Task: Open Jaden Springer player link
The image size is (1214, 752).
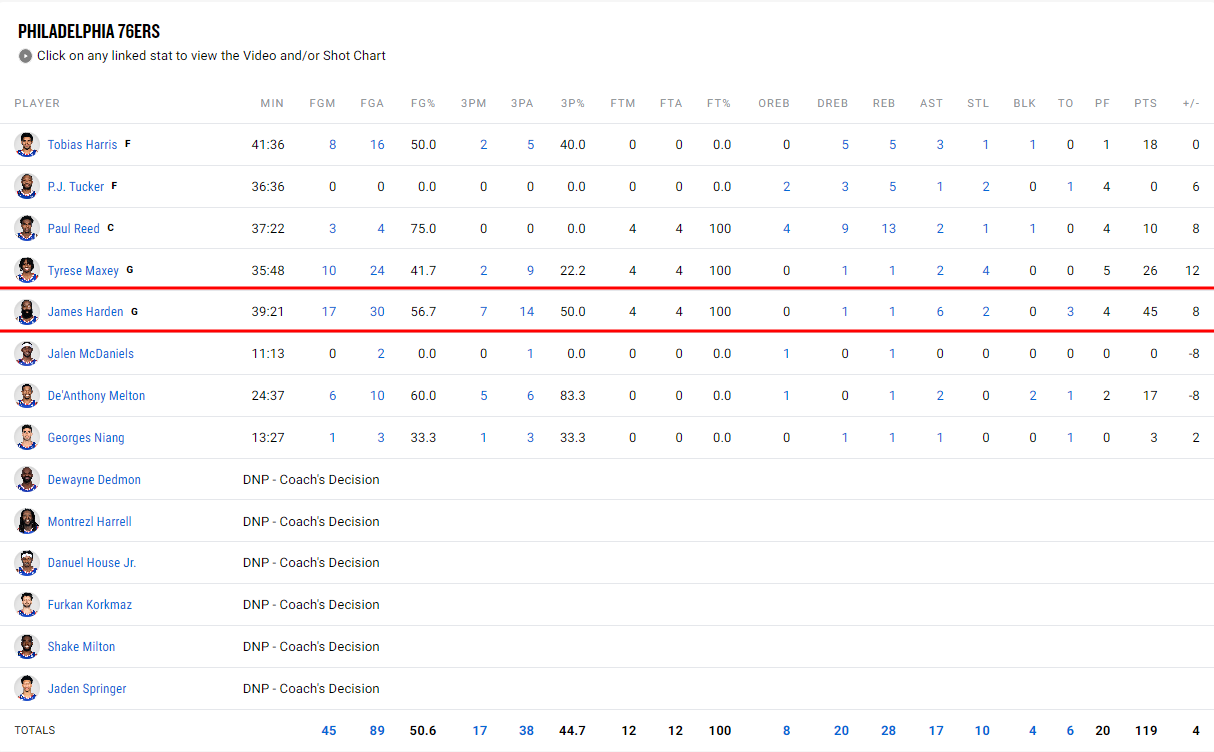Action: tap(87, 689)
